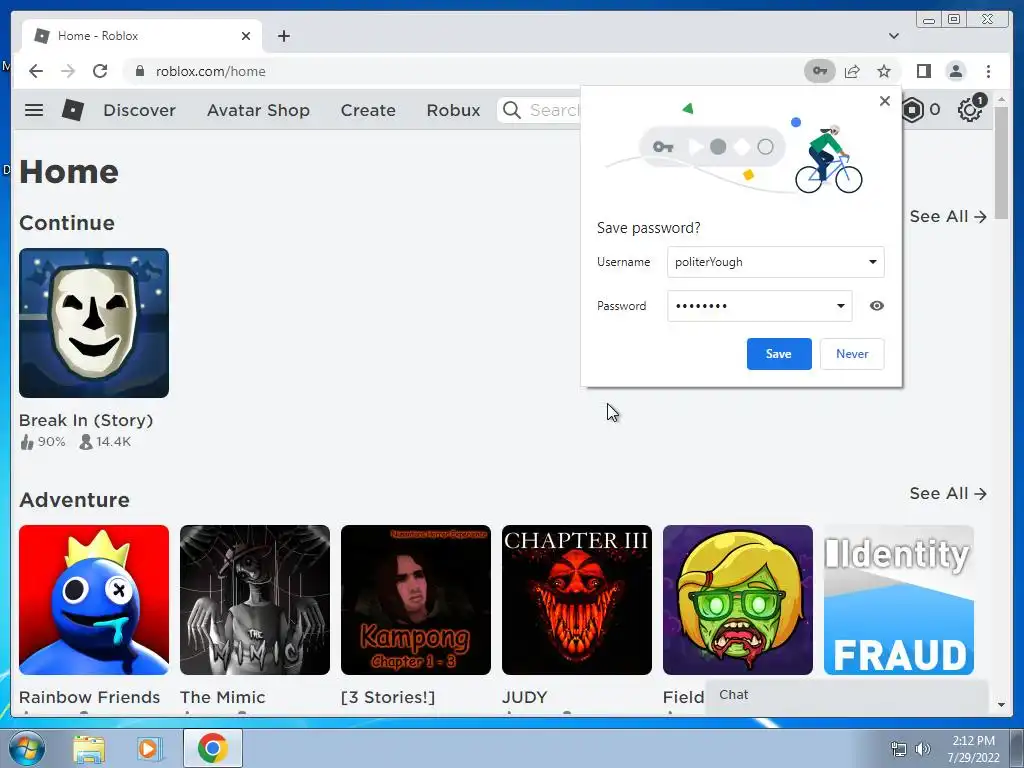Launch the media player taskbar icon
Image resolution: width=1024 pixels, height=768 pixels.
point(149,749)
